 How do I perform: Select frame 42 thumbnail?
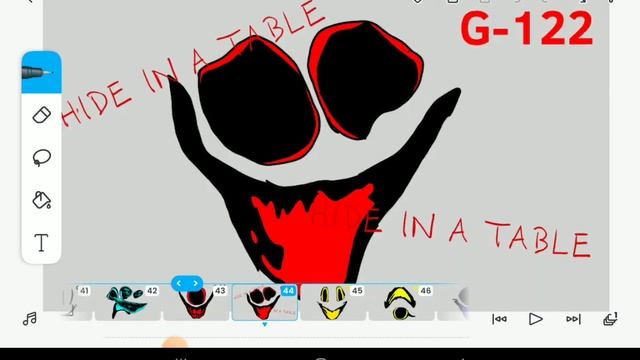tap(128, 302)
